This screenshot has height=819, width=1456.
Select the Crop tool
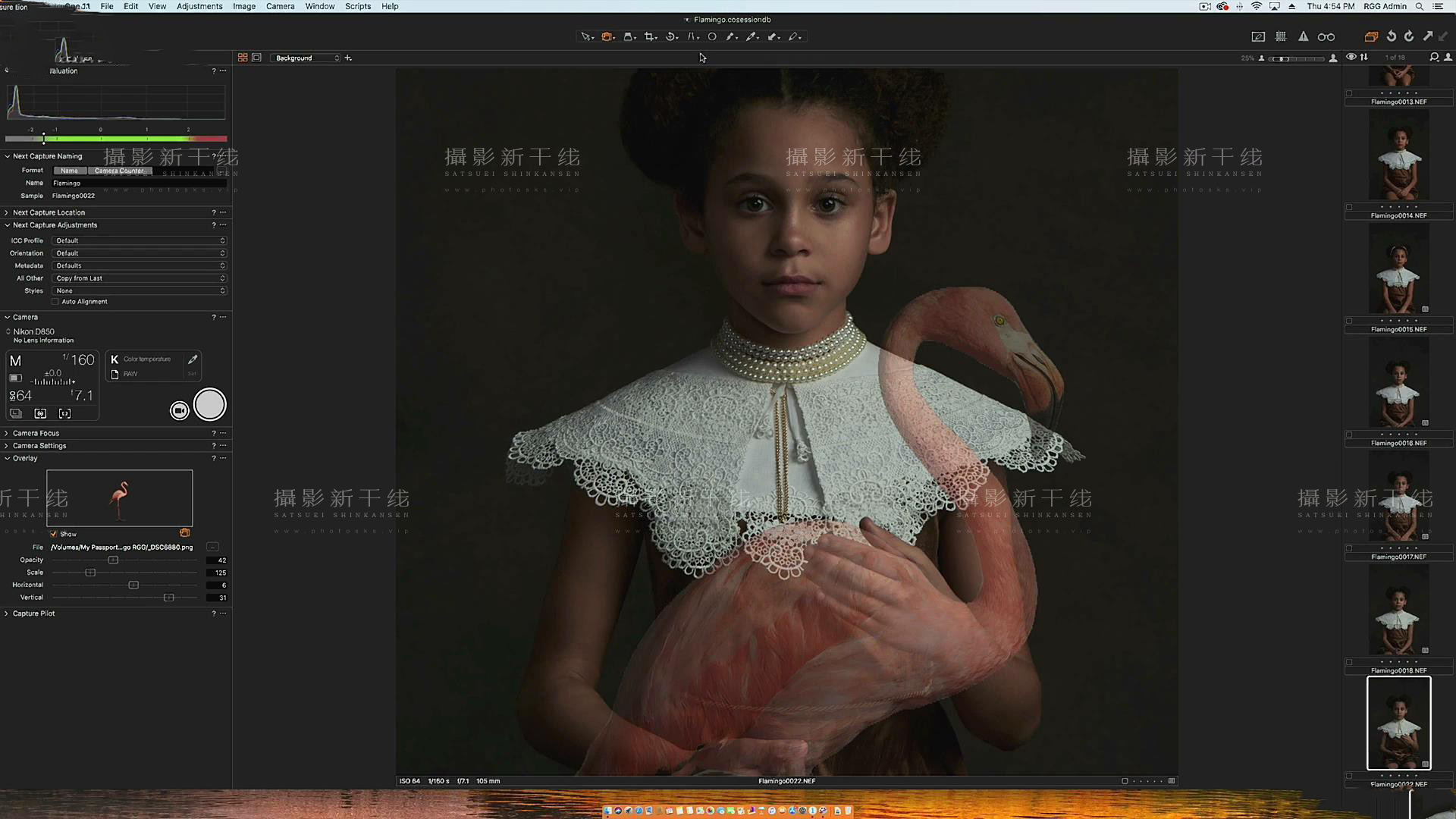tap(650, 36)
